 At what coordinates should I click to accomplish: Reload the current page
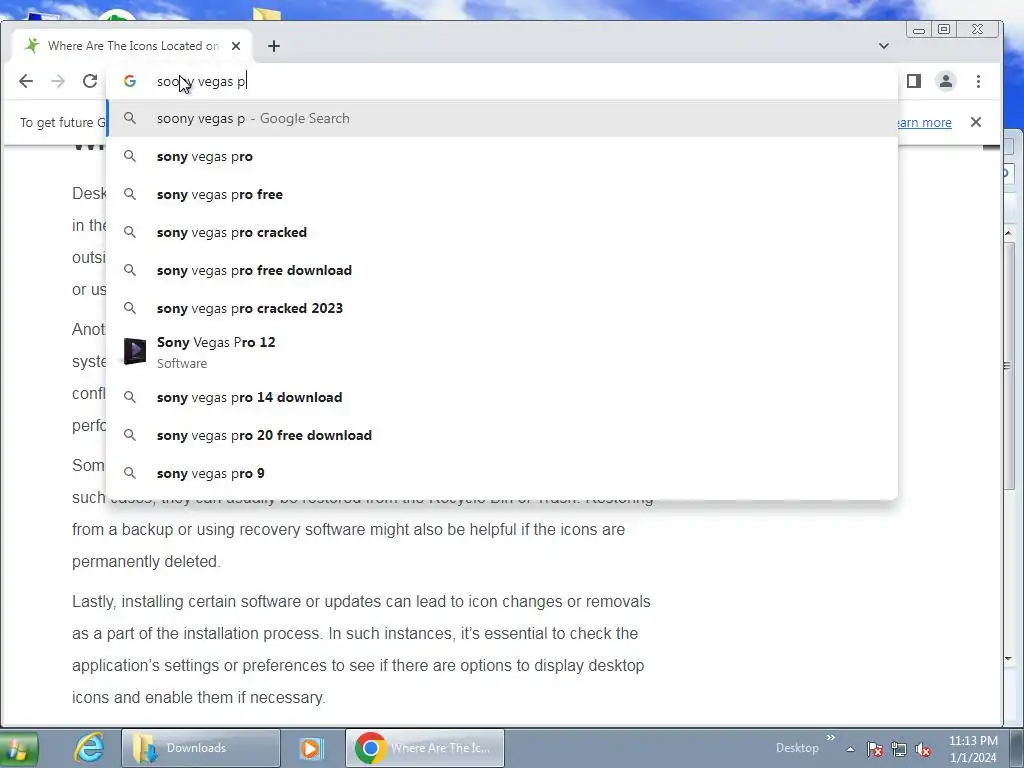coord(89,81)
